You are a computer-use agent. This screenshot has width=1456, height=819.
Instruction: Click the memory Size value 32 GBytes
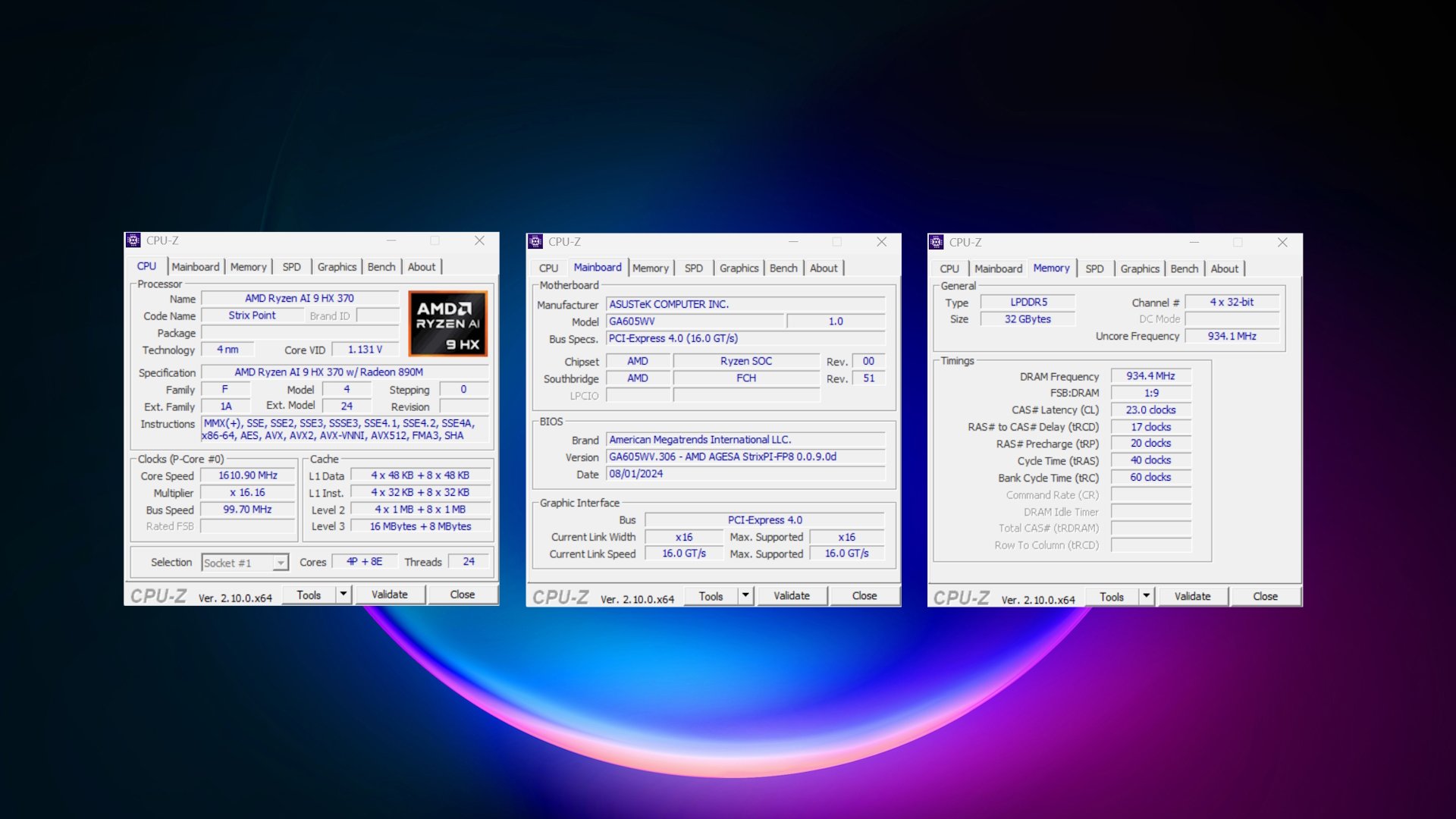click(1028, 319)
